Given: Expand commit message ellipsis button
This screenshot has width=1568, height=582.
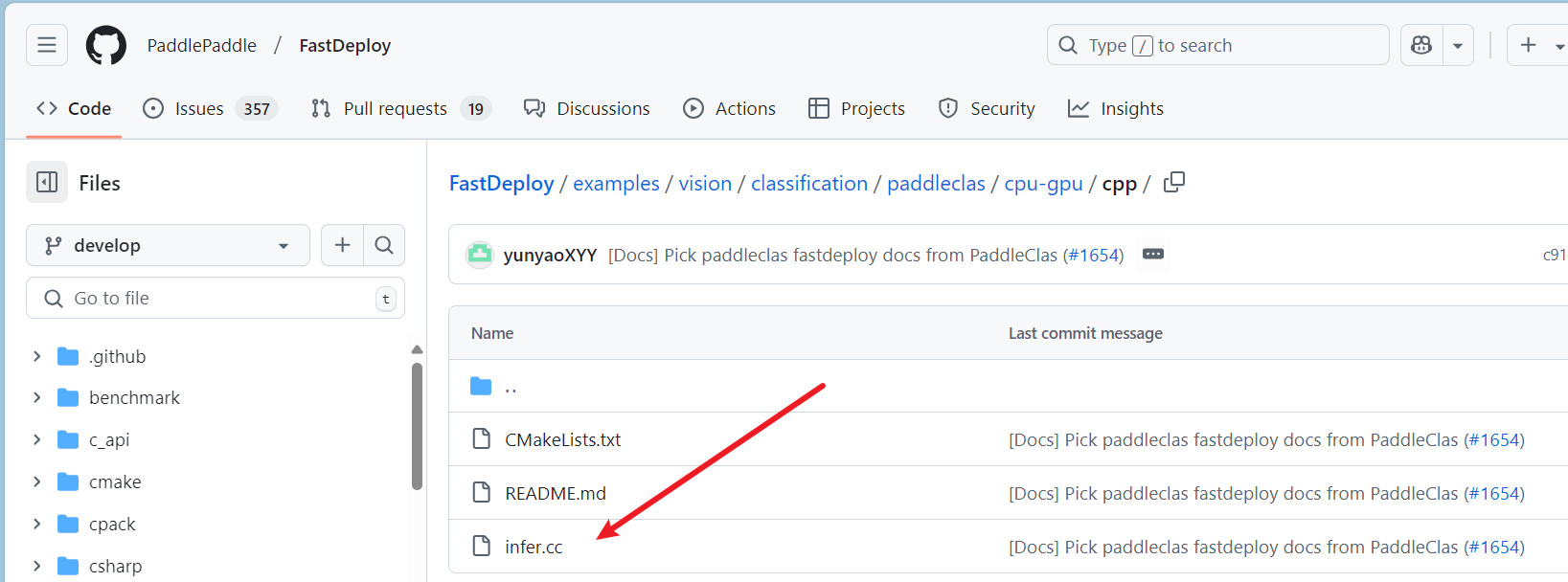Looking at the screenshot, I should 1153,255.
